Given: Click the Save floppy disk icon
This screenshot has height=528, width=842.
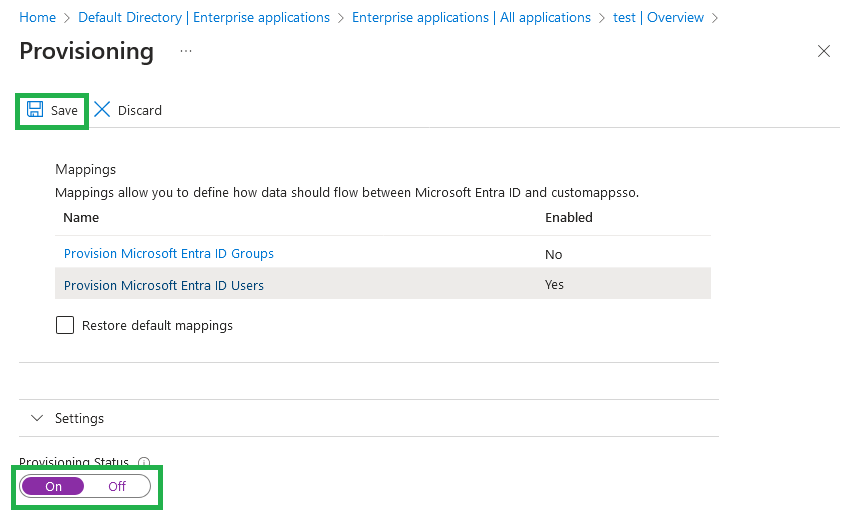Looking at the screenshot, I should 35,110.
